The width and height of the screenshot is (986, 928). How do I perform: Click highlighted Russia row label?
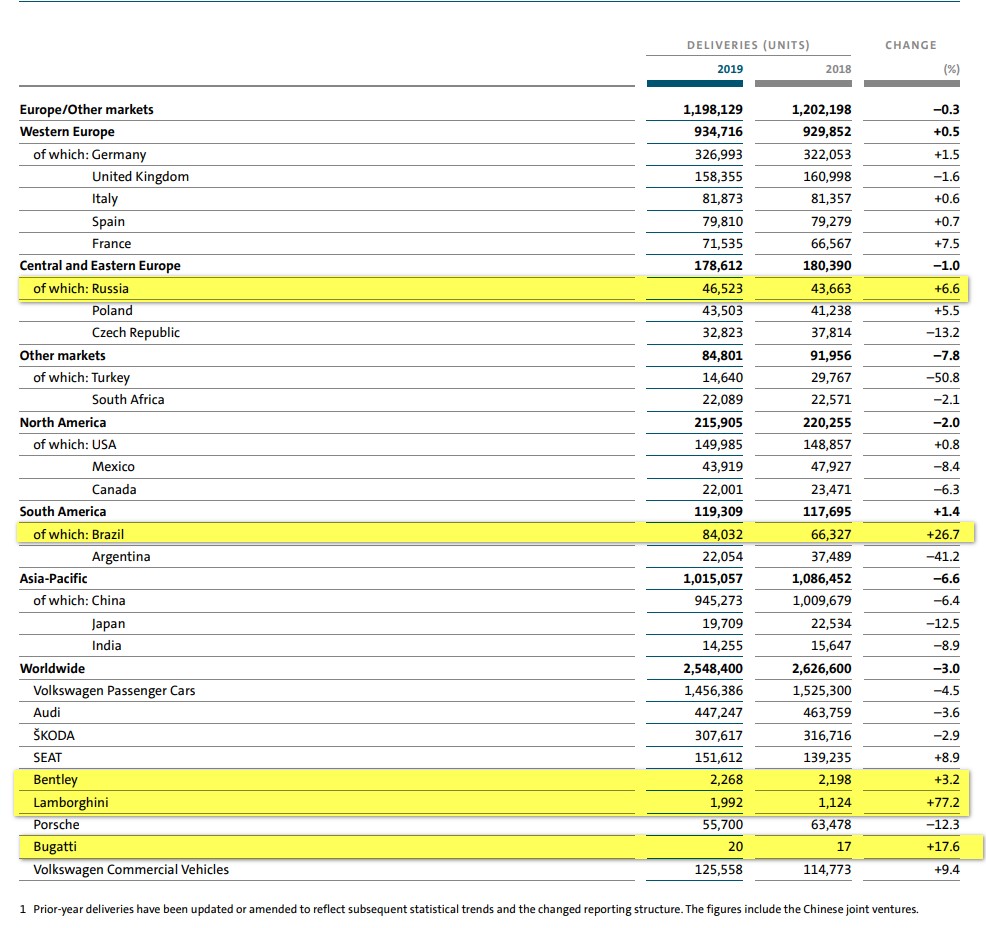81,289
